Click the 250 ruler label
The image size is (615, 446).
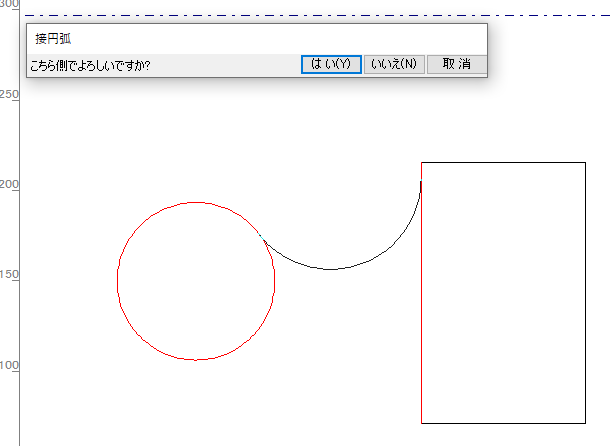tap(9, 94)
